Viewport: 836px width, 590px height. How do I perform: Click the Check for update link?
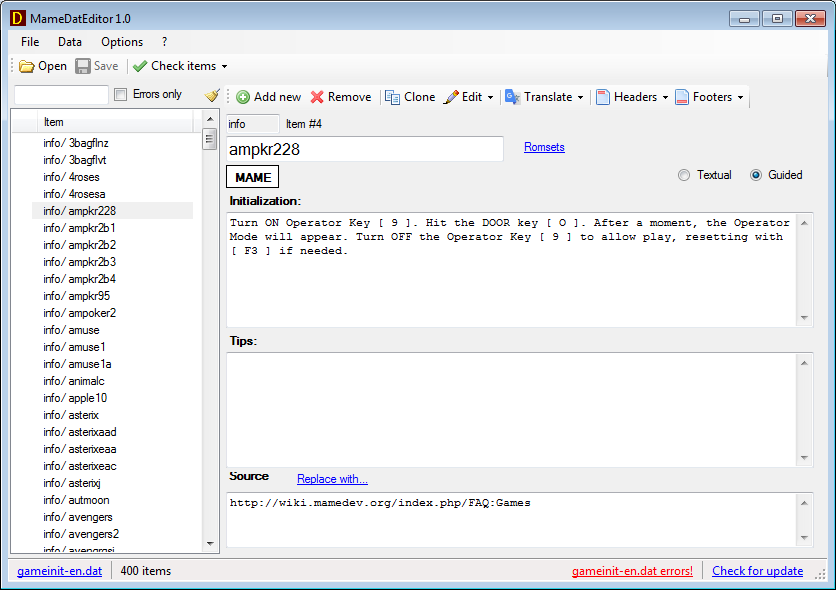tap(757, 571)
